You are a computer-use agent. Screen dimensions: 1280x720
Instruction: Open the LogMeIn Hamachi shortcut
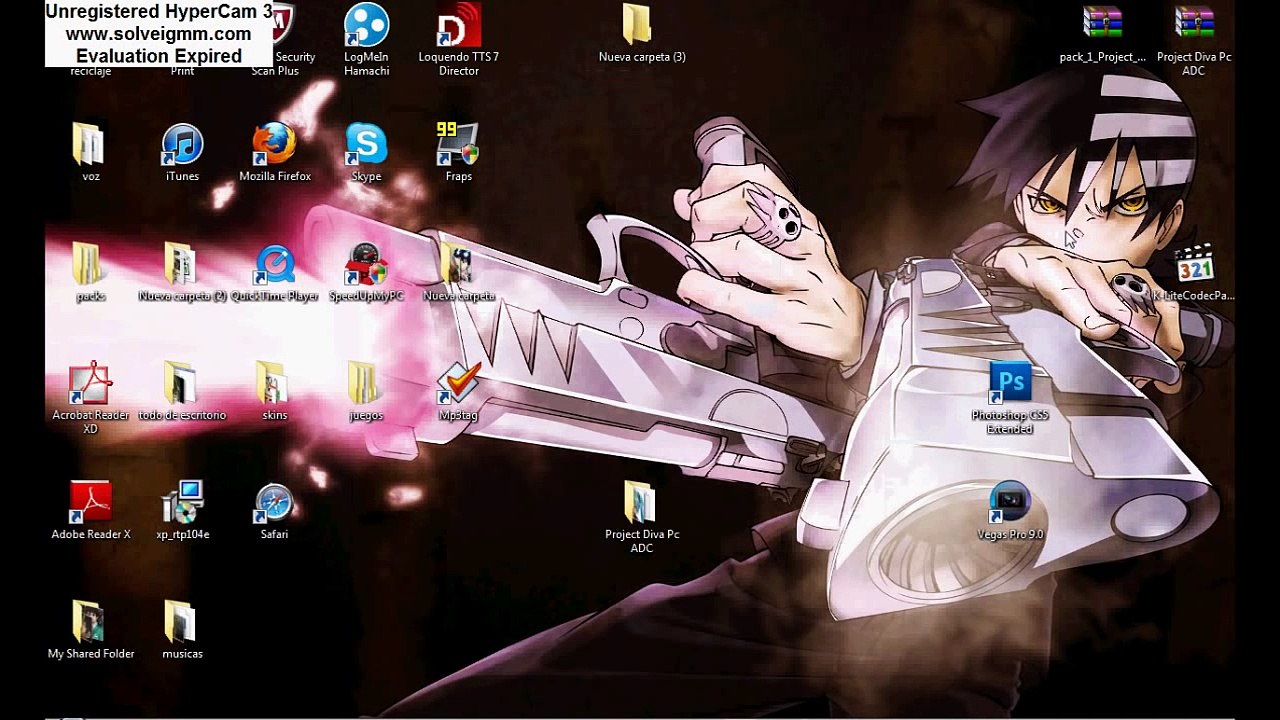click(367, 26)
